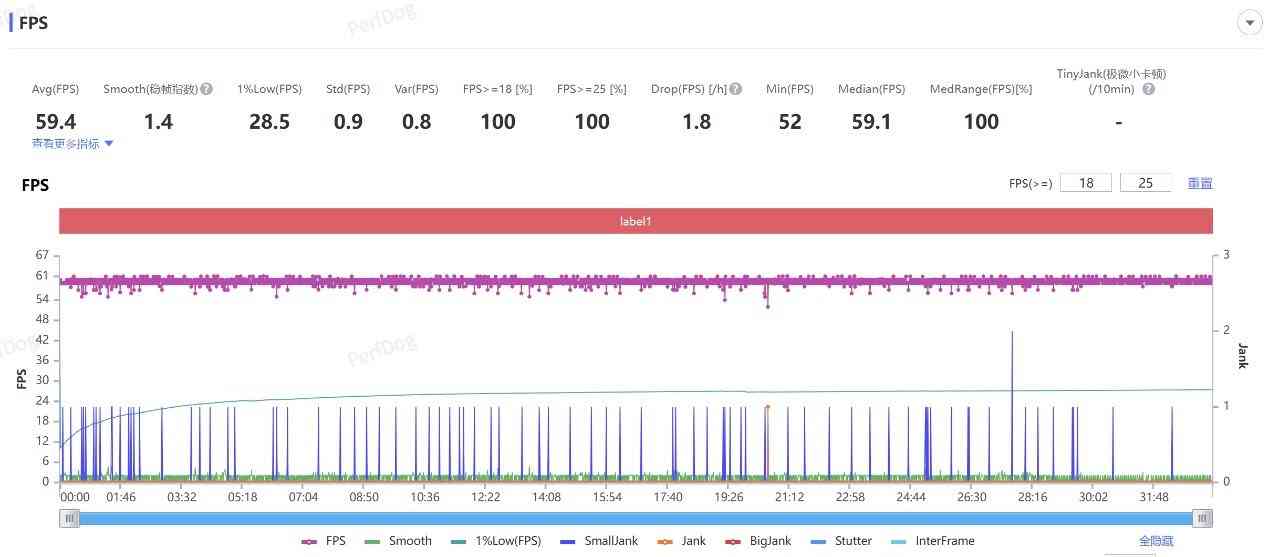The height and width of the screenshot is (557, 1269).
Task: Select the red label1 bar
Action: pyautogui.click(x=635, y=221)
